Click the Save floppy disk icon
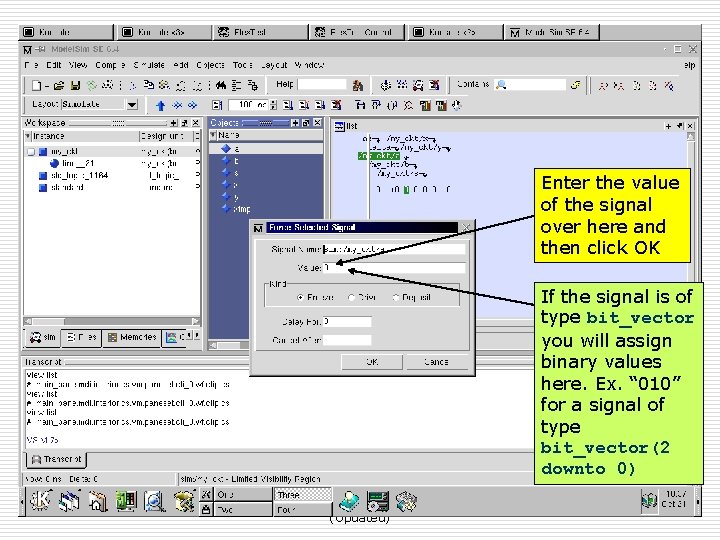 tap(75, 85)
